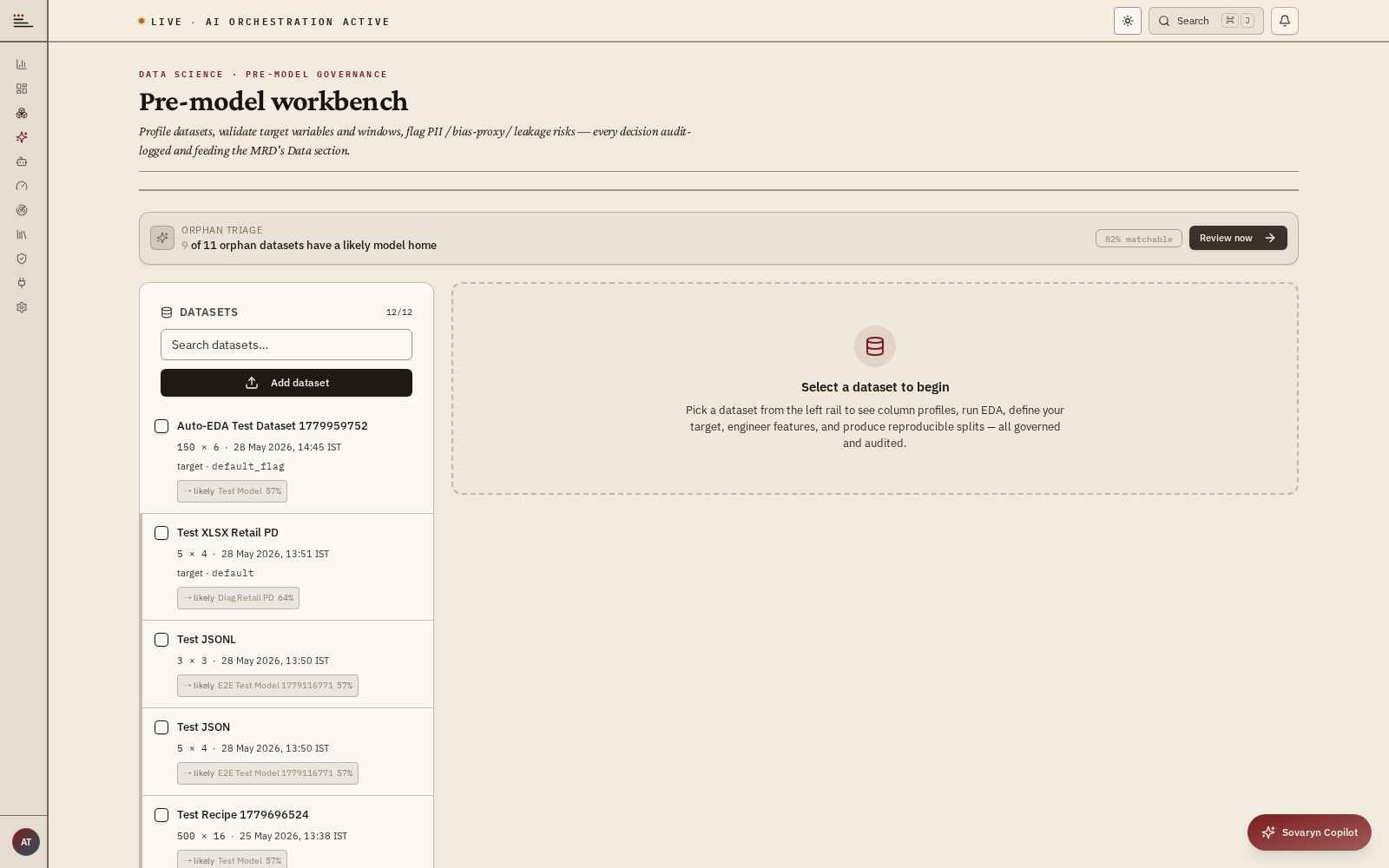Click the 82% matchable badge

(1139, 239)
